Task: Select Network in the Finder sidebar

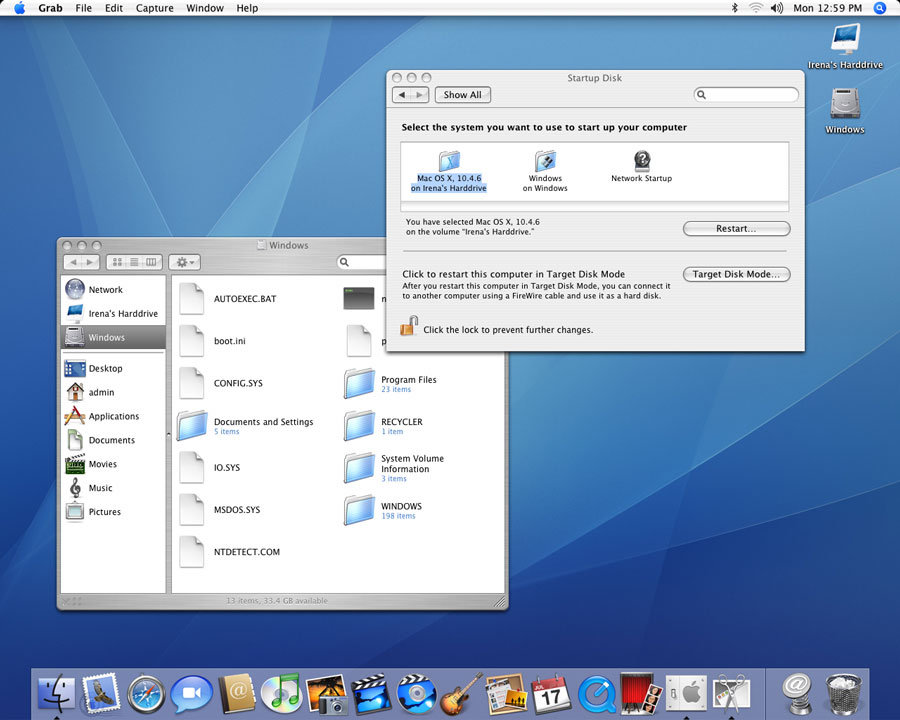Action: click(x=113, y=289)
